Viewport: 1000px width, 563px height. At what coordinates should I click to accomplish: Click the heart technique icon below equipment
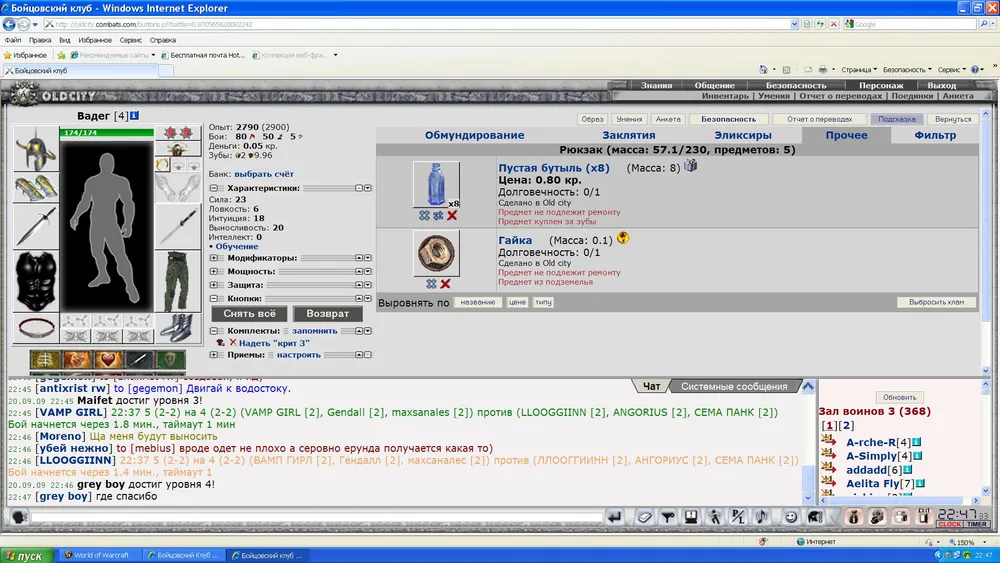109,359
